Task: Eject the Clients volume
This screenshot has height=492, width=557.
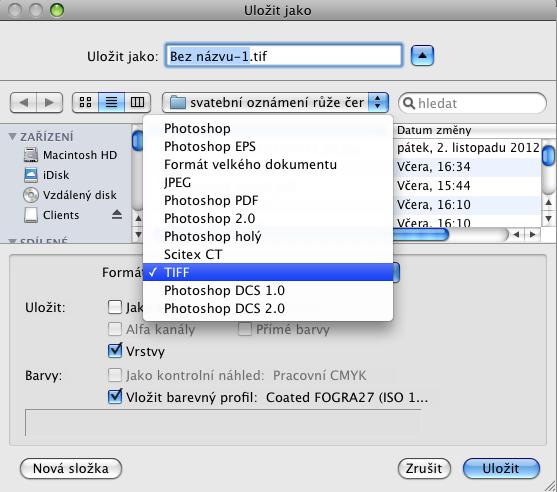Action: pos(117,215)
